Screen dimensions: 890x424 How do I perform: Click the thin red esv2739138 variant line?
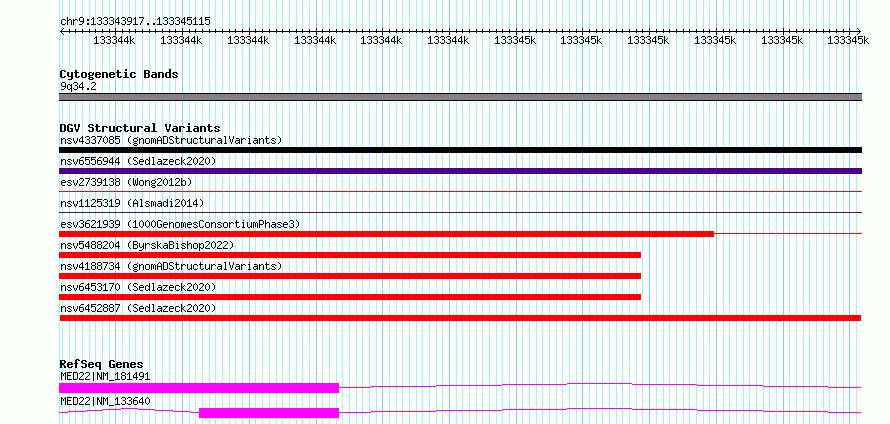pyautogui.click(x=460, y=192)
